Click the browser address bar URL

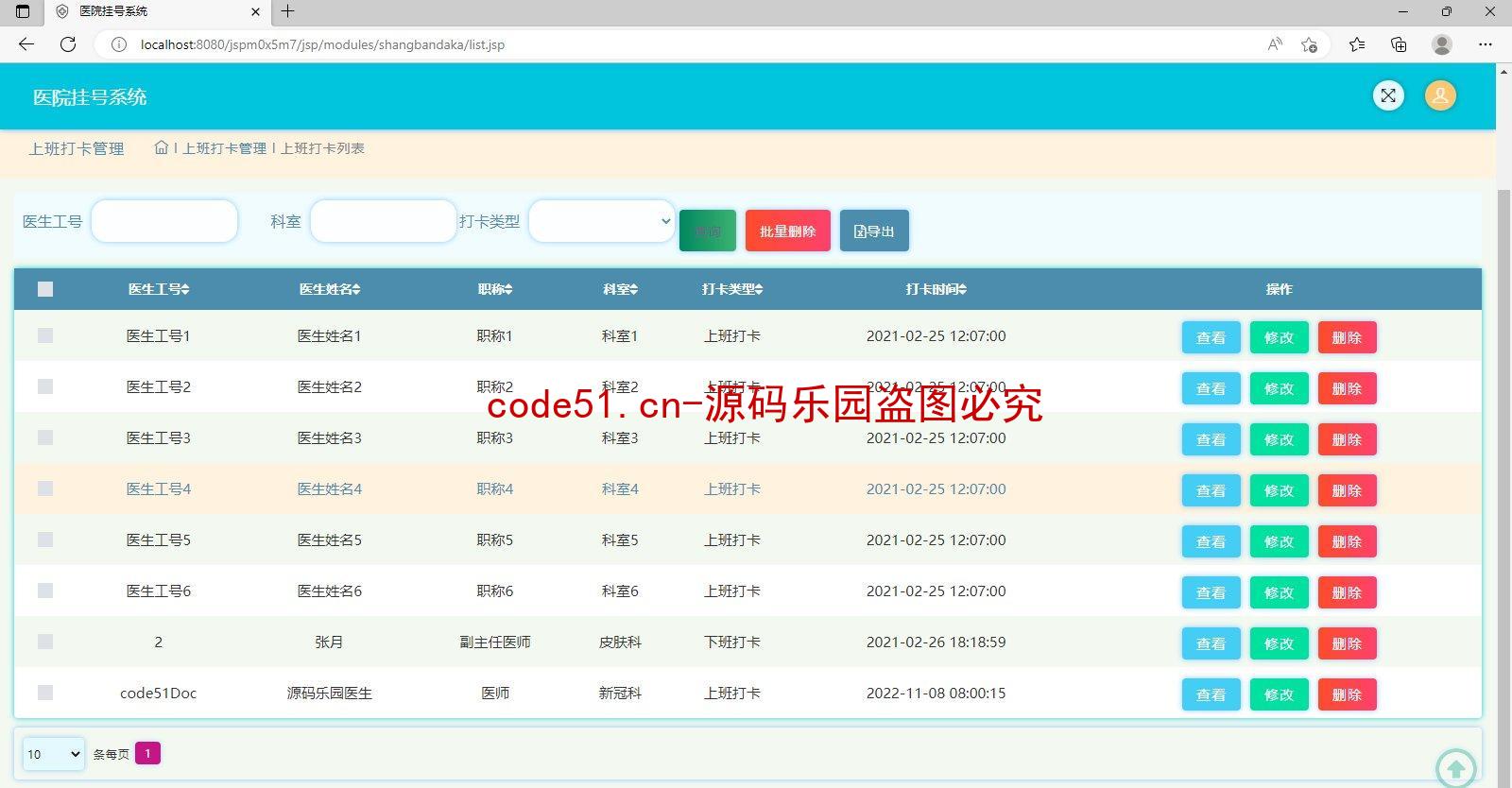click(322, 44)
